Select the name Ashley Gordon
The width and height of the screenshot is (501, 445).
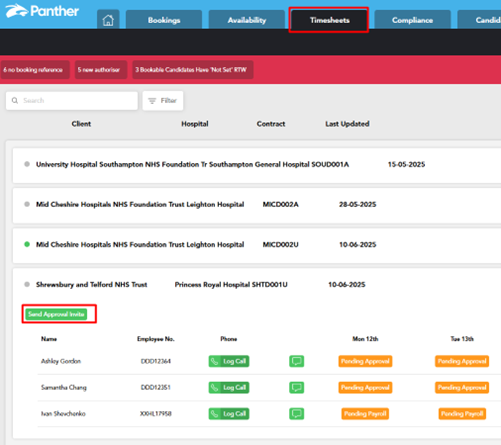coord(61,361)
